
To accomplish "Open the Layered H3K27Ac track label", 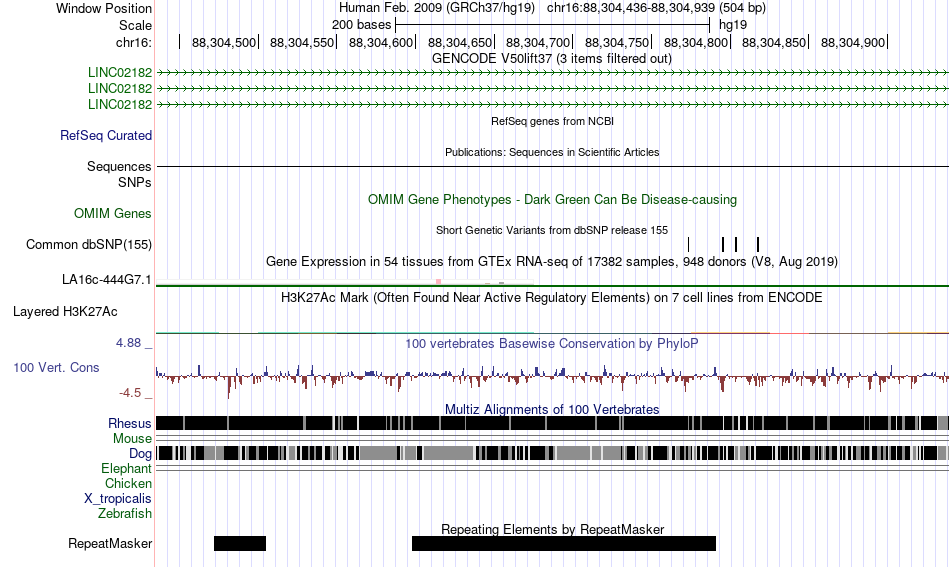I will tap(65, 312).
